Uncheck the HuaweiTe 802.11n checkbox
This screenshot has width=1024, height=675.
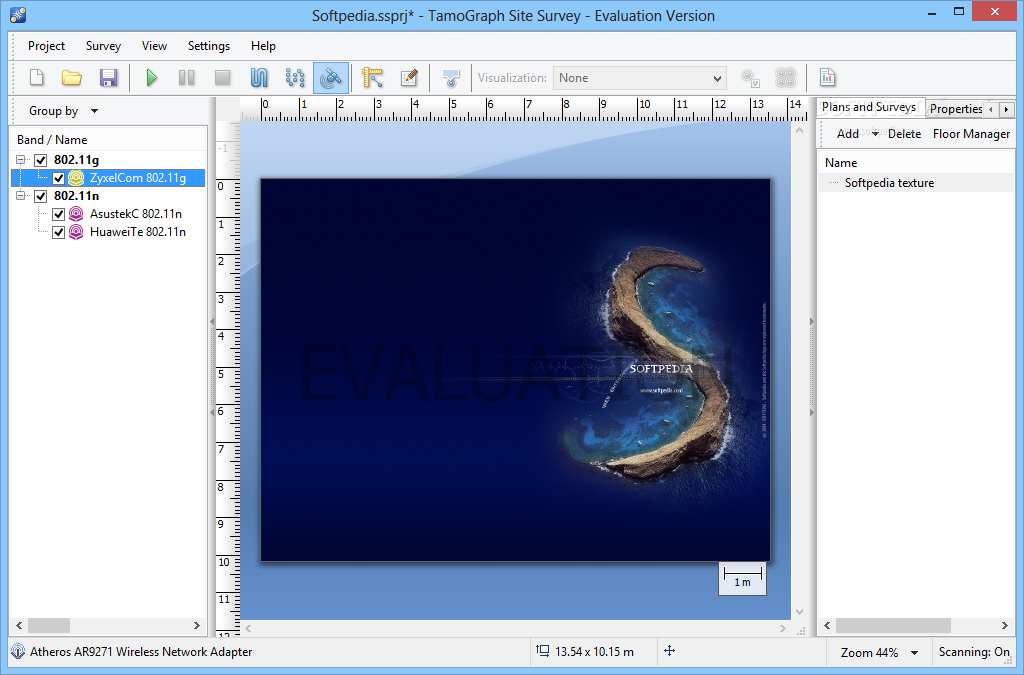click(x=58, y=232)
